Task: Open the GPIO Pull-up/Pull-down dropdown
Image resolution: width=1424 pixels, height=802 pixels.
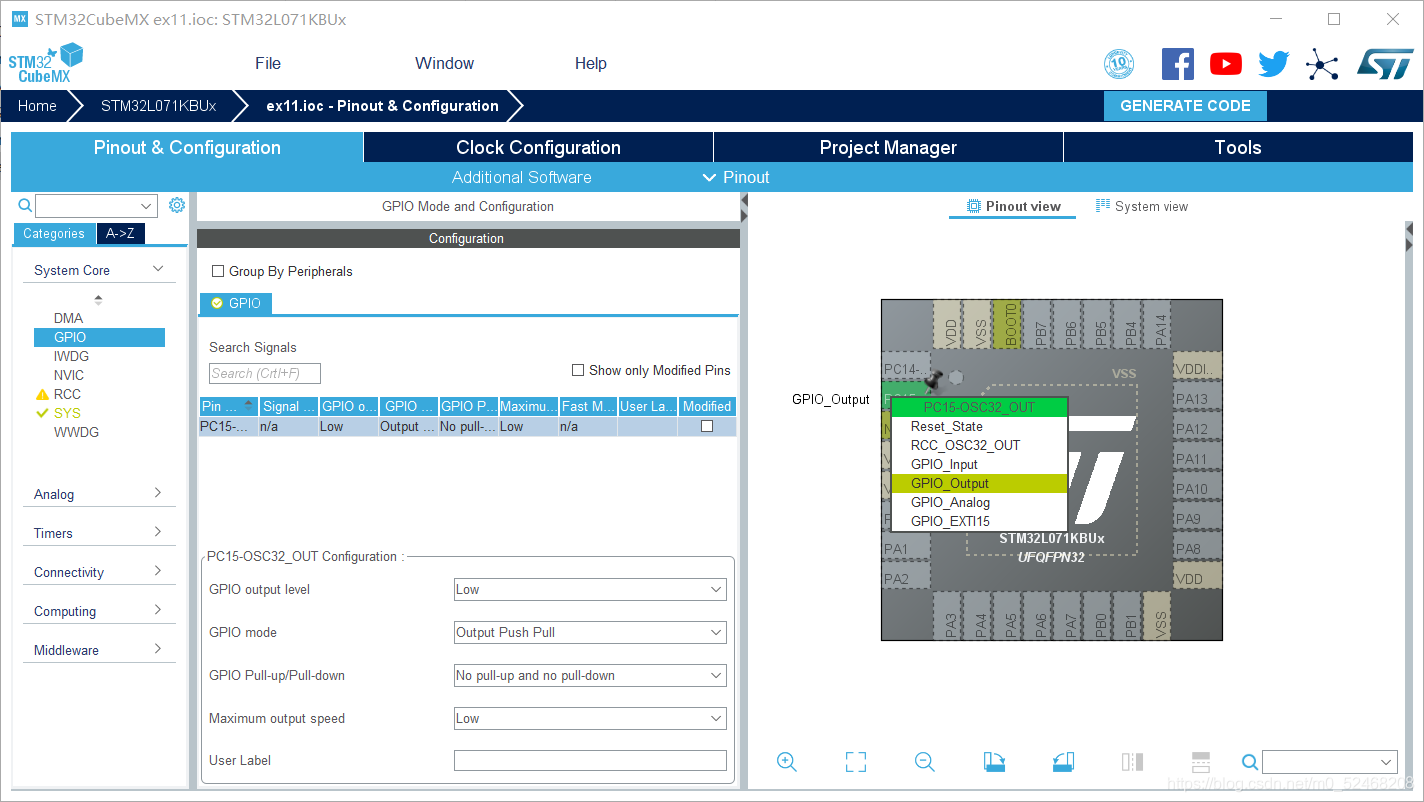Action: click(590, 675)
